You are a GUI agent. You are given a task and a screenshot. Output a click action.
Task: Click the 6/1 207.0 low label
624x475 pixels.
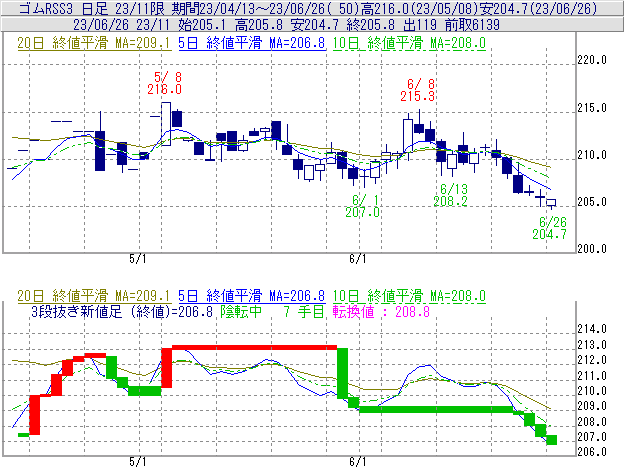363,206
